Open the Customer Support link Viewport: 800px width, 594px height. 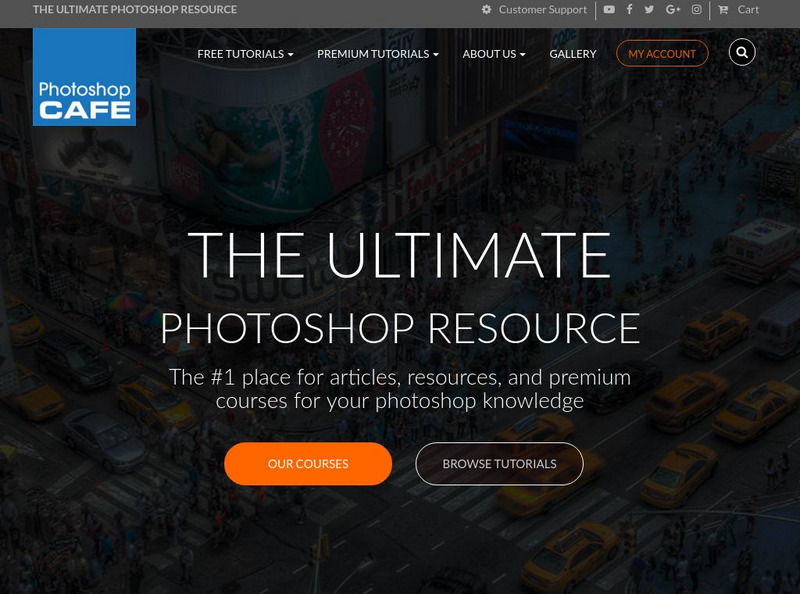543,10
